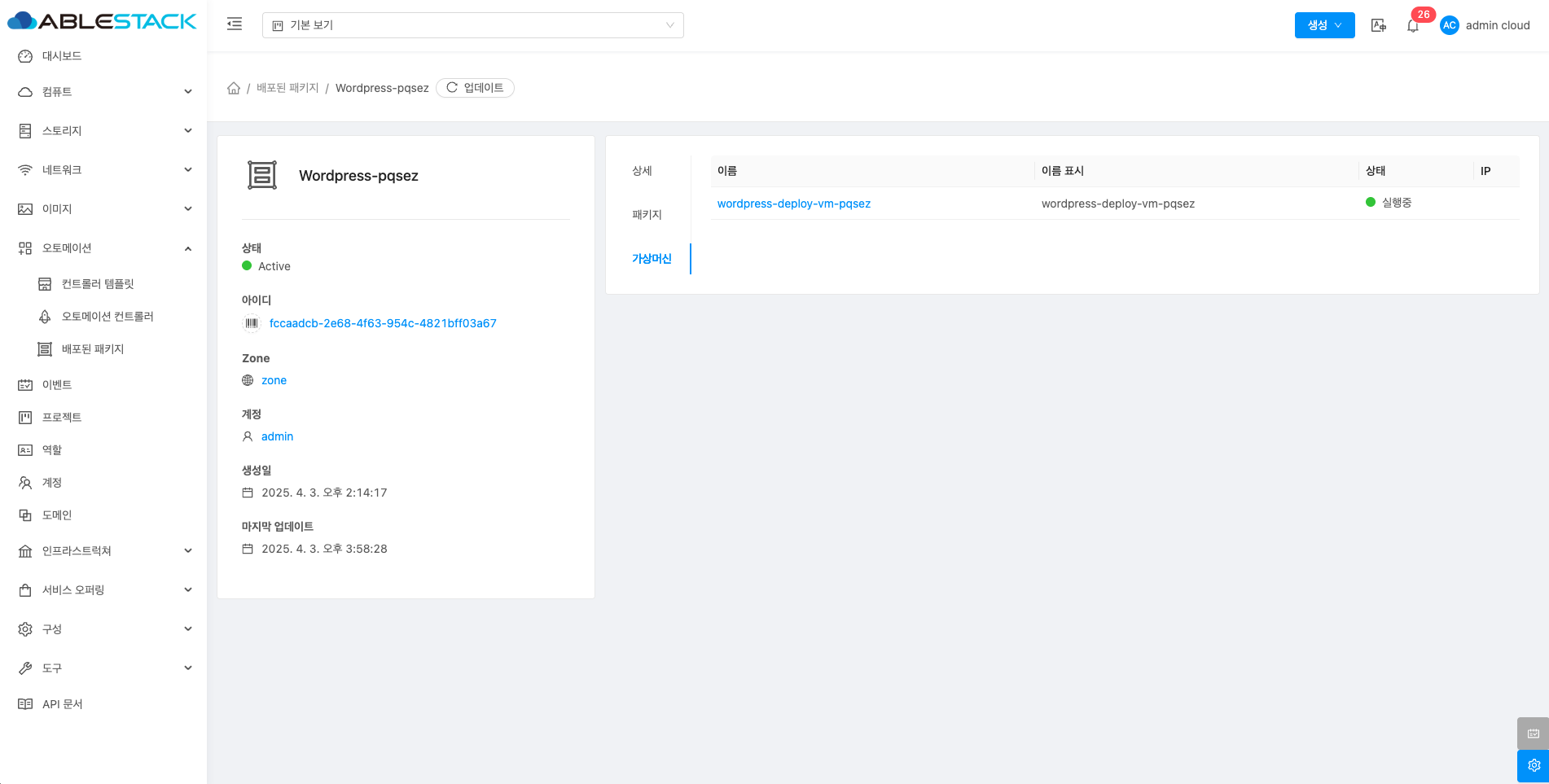
Task: Click the gray calendar floating button
Action: pos(1533,734)
